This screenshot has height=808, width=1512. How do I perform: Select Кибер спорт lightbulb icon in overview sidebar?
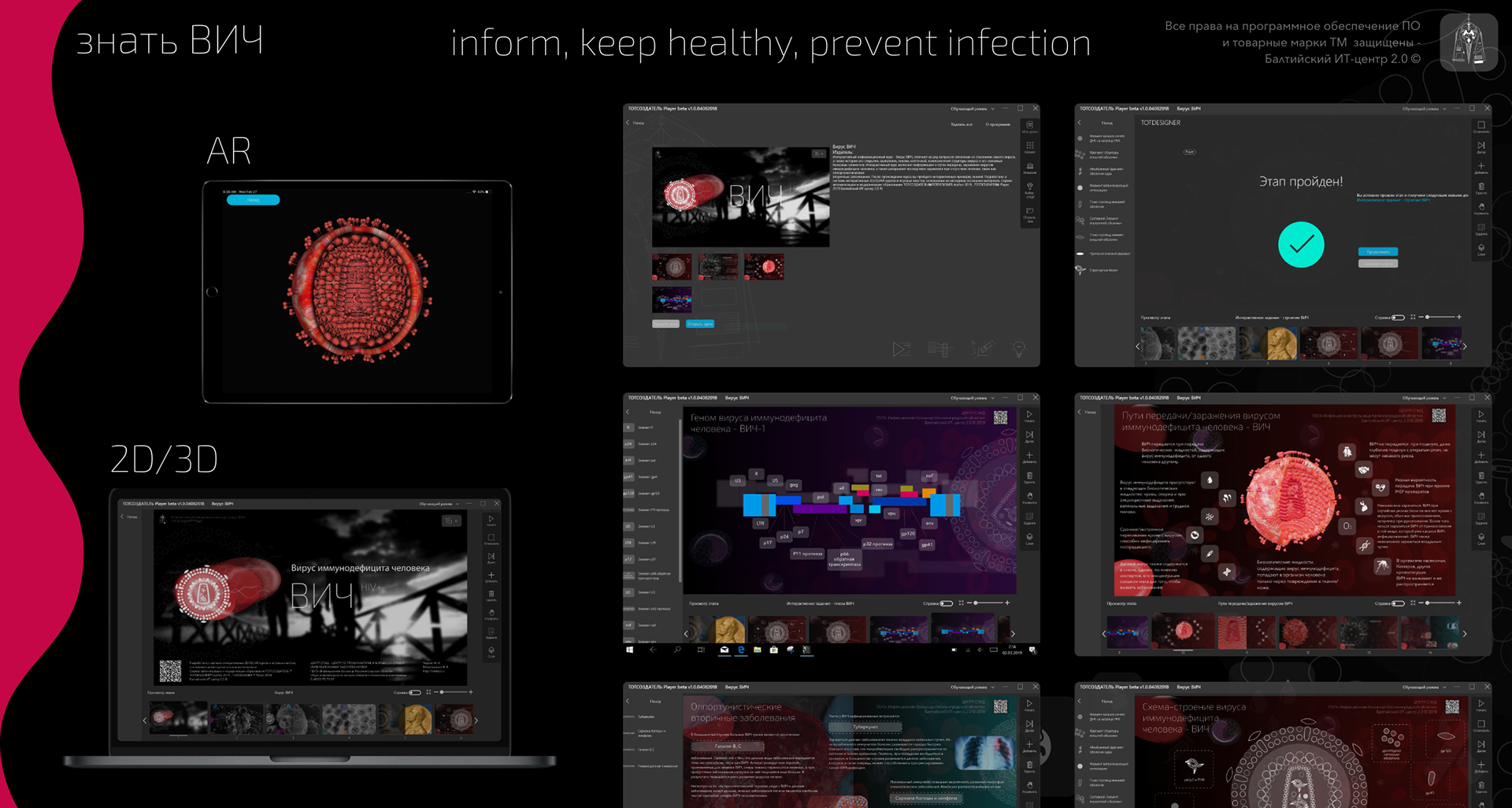1029,189
